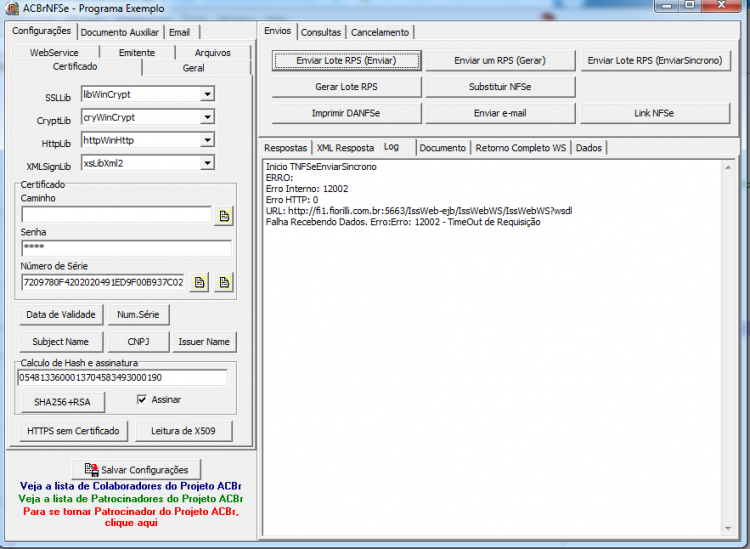The height and width of the screenshot is (549, 750).
Task: Click the SHA256+RSA button
Action: point(62,402)
